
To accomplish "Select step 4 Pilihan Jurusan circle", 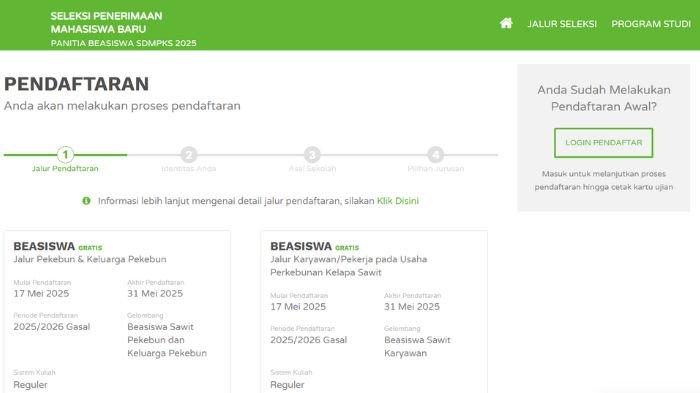I will pyautogui.click(x=436, y=155).
